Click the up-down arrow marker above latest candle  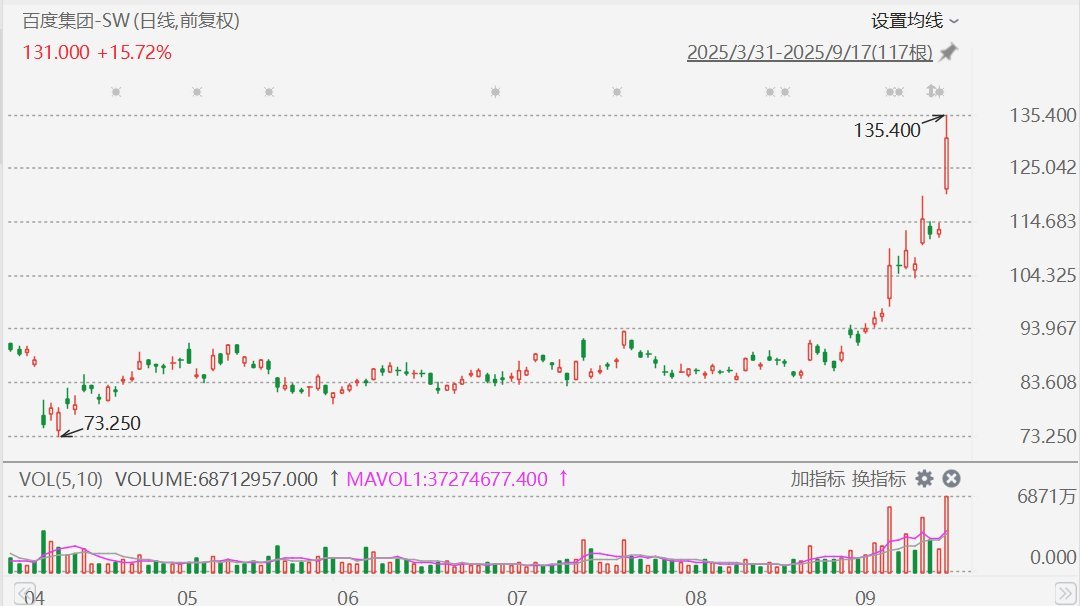pos(935,92)
